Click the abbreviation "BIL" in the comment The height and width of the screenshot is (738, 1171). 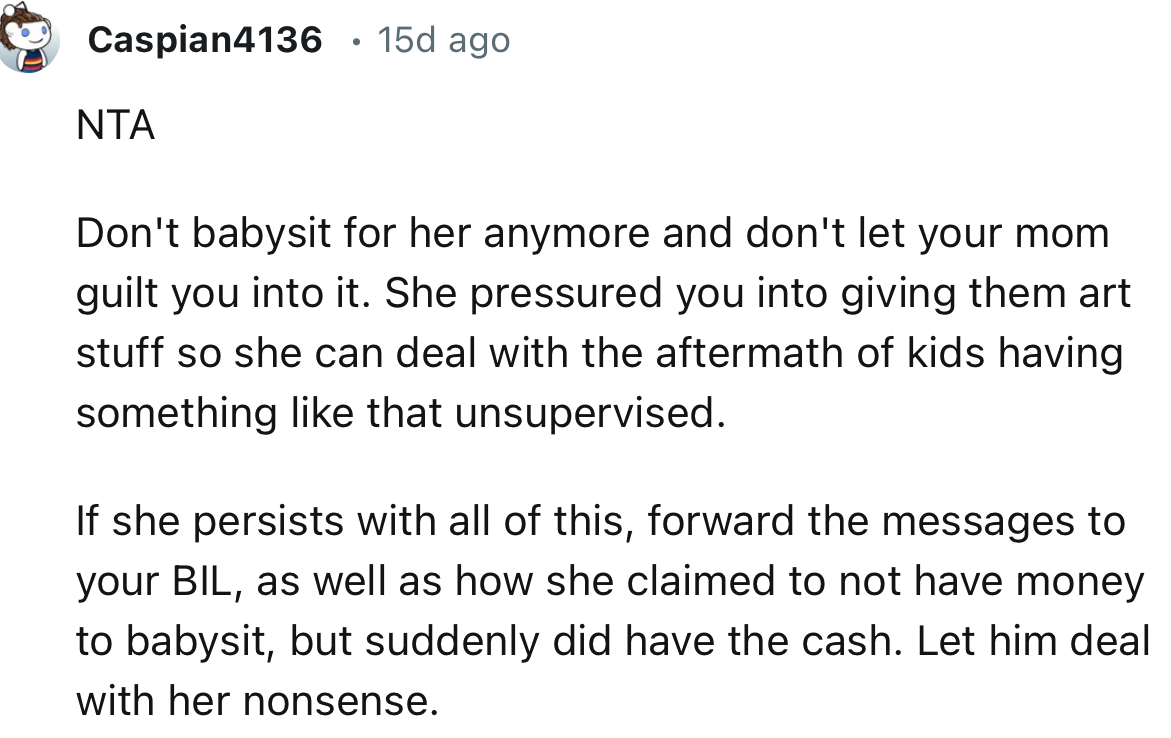click(x=203, y=582)
